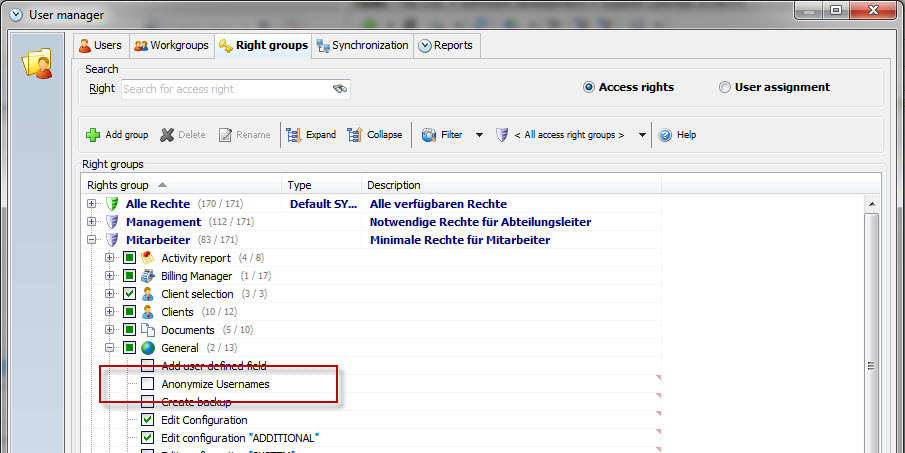Click the Filter toolbar icon

[429, 135]
